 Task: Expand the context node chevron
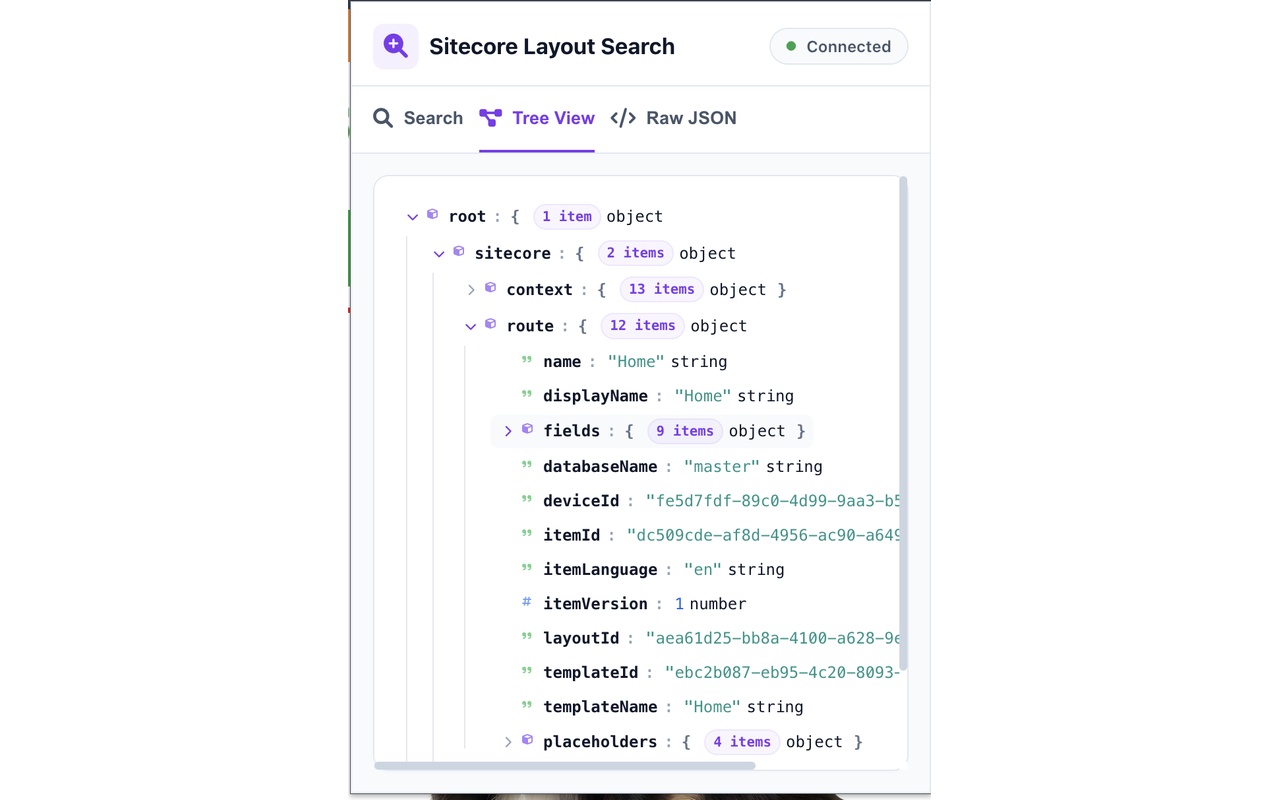click(471, 290)
